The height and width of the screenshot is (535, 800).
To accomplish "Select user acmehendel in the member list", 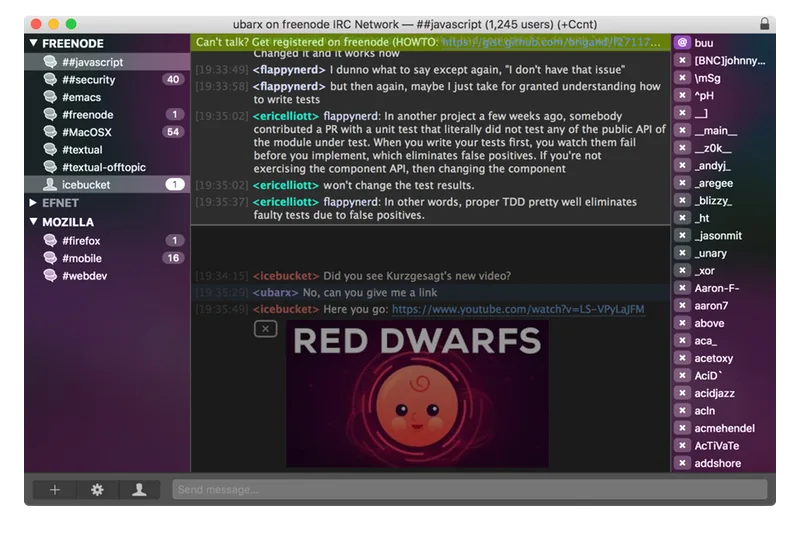I will pyautogui.click(x=723, y=428).
